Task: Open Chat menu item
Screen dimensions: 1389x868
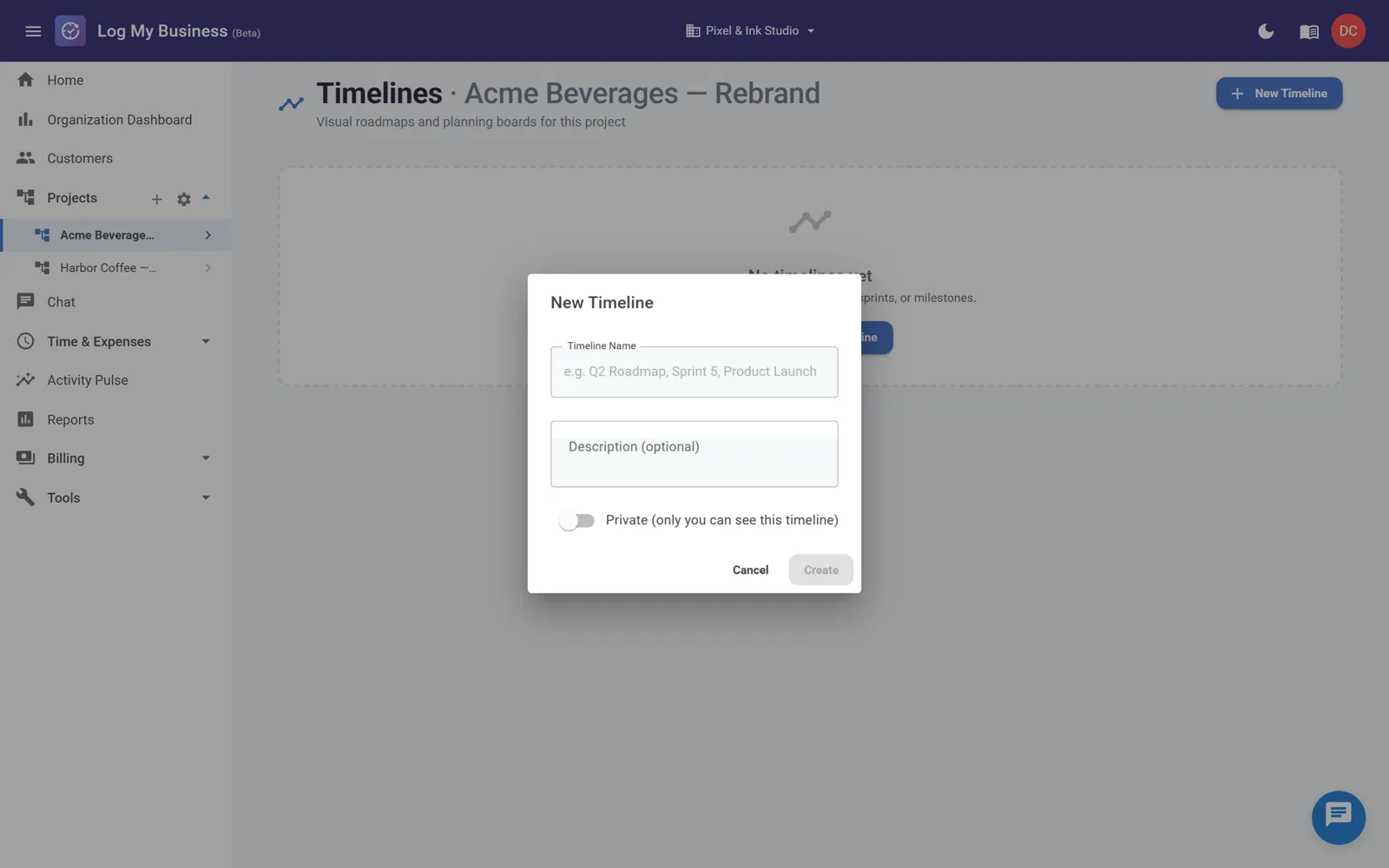Action: (115, 301)
